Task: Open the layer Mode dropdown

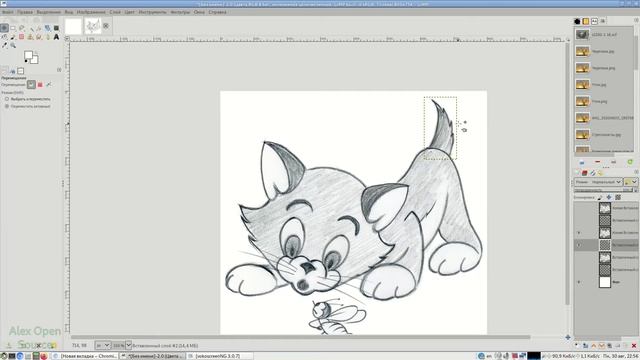Action: (598, 182)
